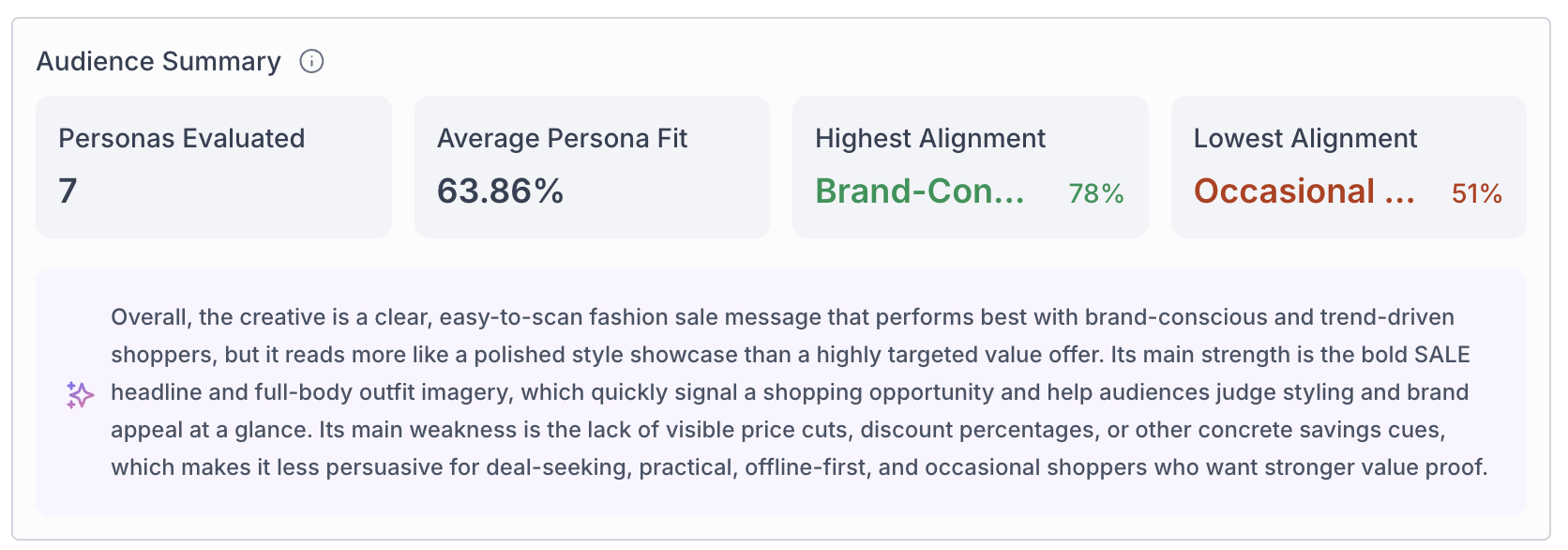The height and width of the screenshot is (550, 1568).
Task: Click the line starting 'appeal at a glance'
Action: [778, 430]
